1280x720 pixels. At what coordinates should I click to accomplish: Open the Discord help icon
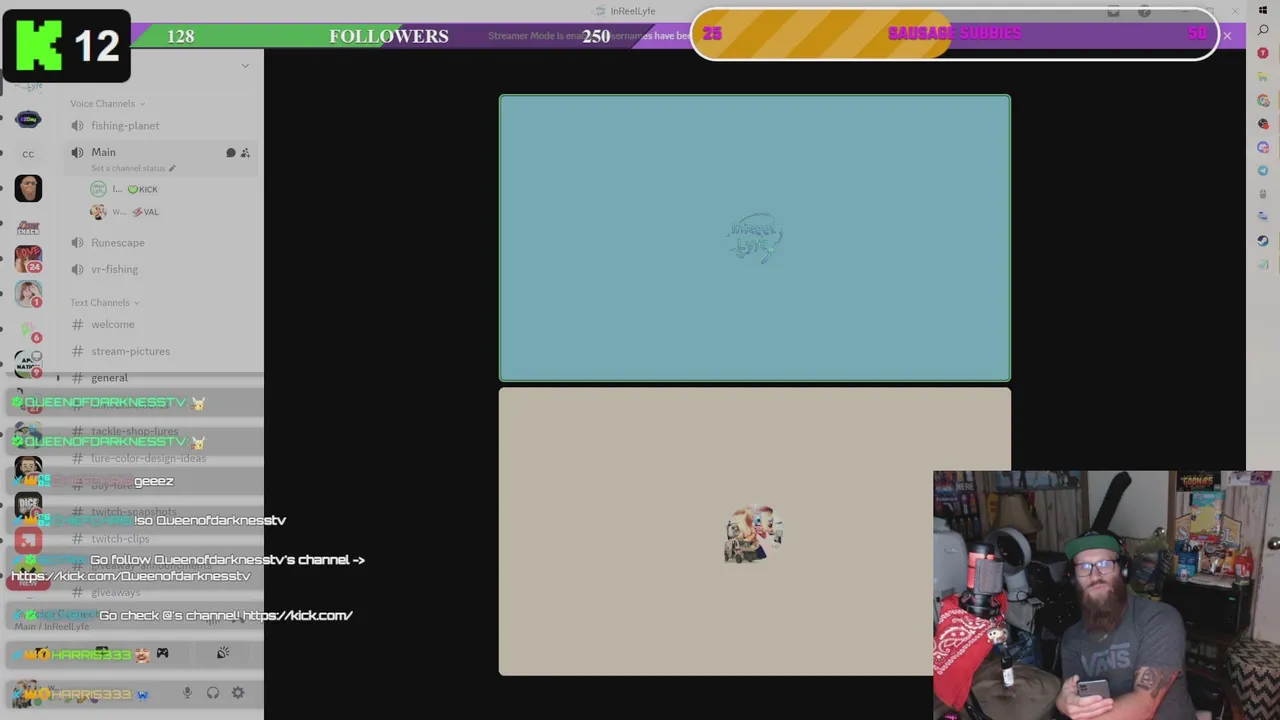[x=1144, y=12]
